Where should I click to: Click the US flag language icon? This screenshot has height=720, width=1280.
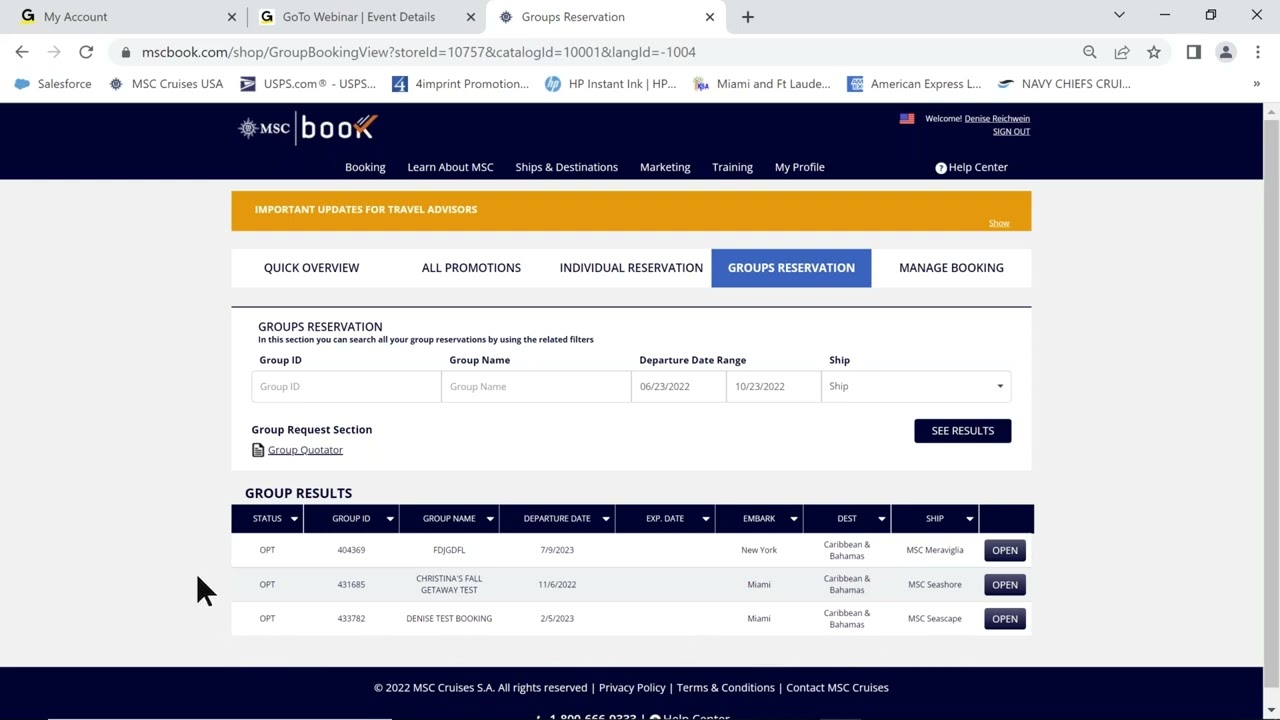[907, 118]
